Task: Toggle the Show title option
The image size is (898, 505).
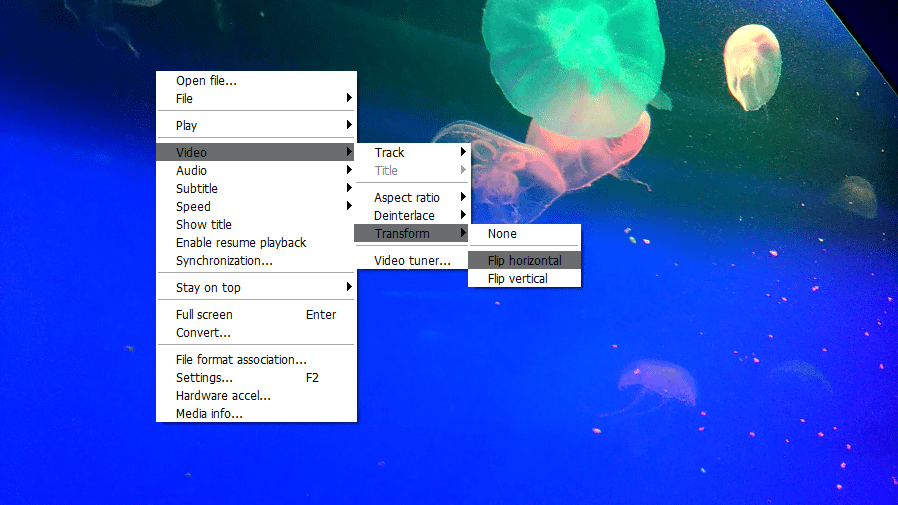Action: tap(256, 224)
